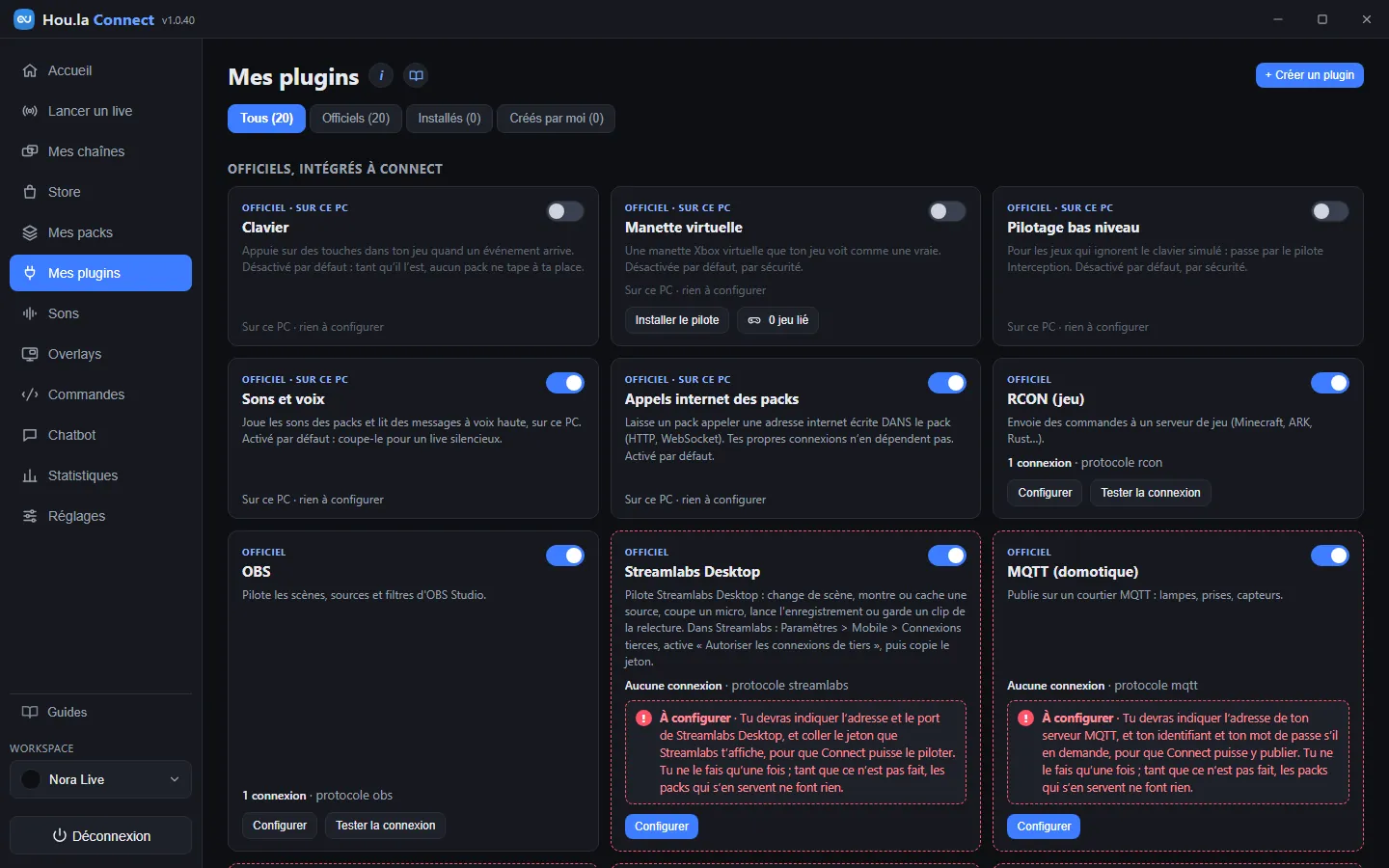Click Installer le pilote button
Screen dimensions: 1389x868
tap(677, 320)
